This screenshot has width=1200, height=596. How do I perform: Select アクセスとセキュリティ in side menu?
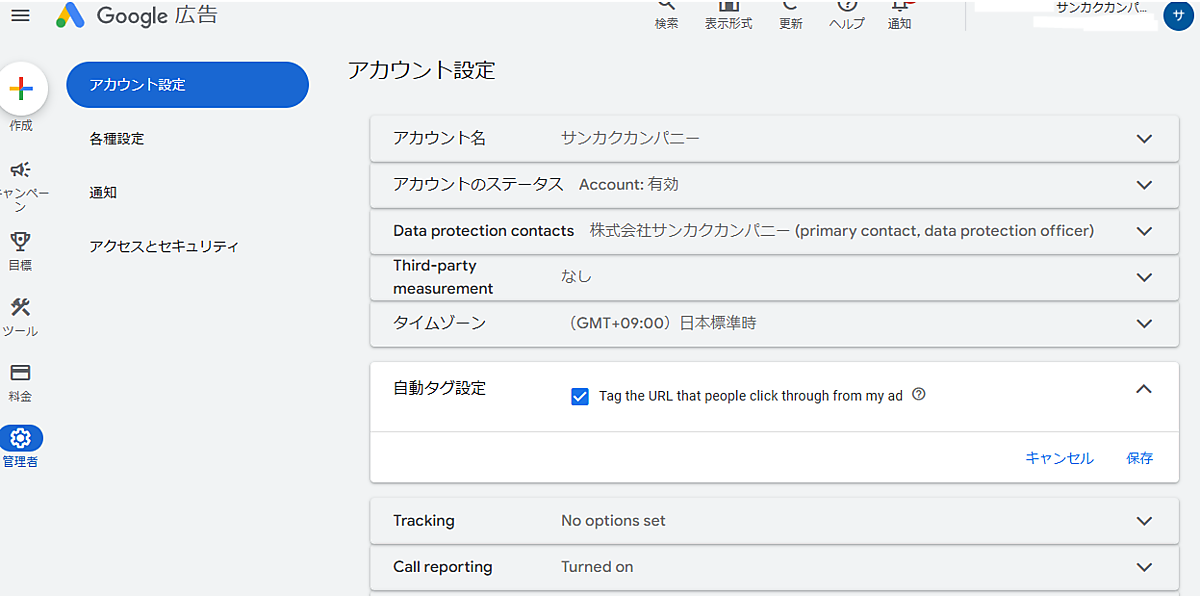(x=164, y=246)
